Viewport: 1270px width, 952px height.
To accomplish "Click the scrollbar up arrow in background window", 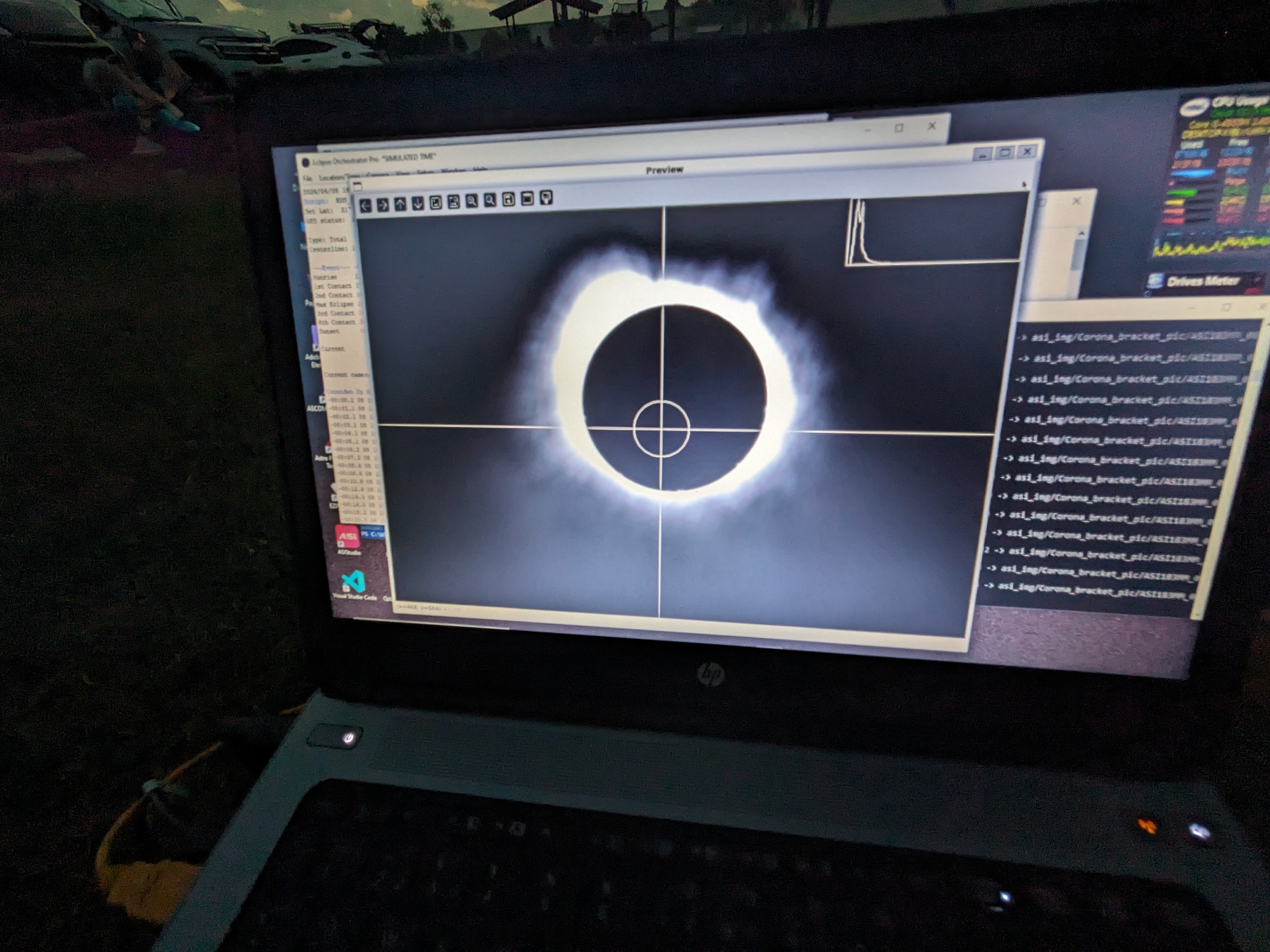I will pyautogui.click(x=1081, y=234).
